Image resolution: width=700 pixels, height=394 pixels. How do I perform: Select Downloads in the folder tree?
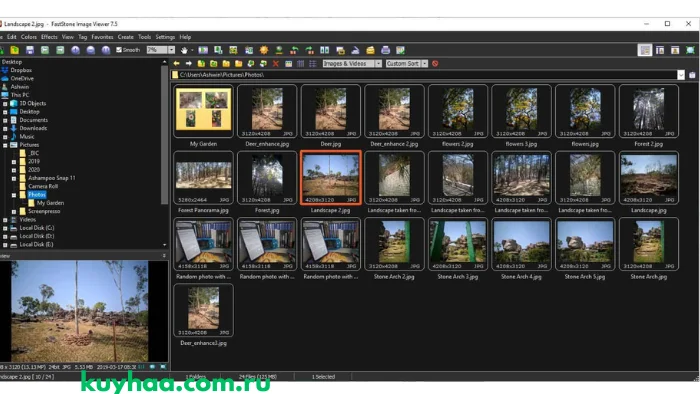click(x=33, y=129)
